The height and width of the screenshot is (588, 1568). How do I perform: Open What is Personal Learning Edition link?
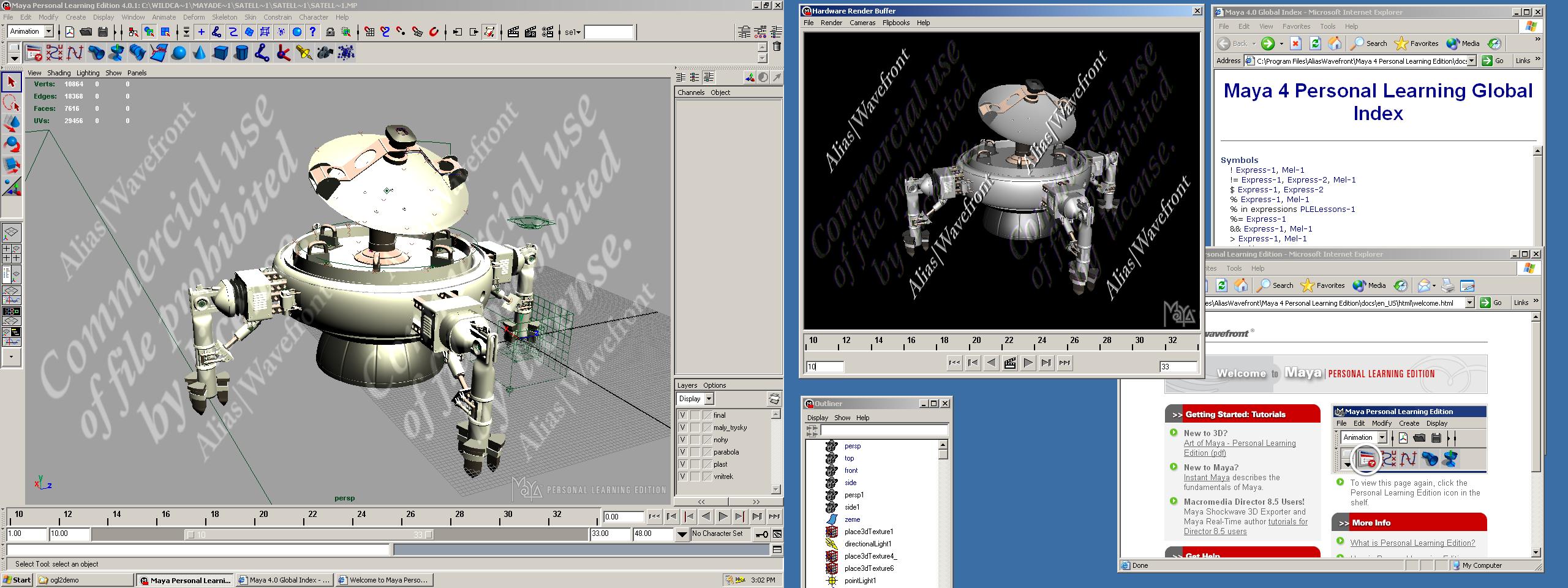coord(1412,543)
